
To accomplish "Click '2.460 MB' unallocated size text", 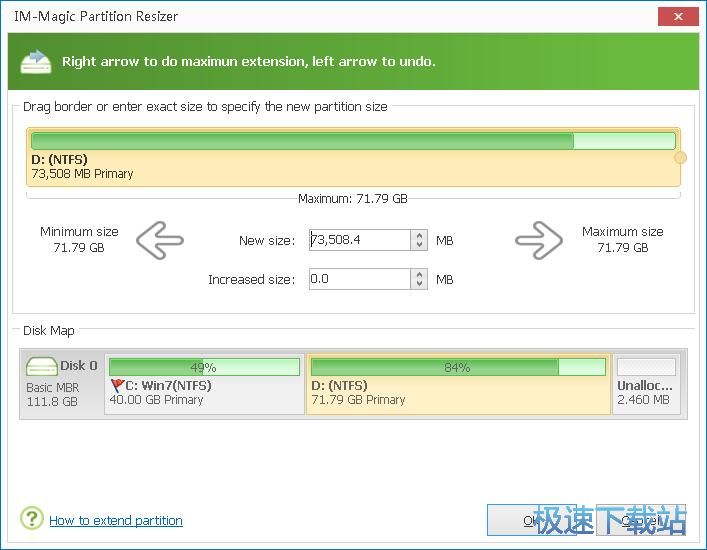I will [643, 400].
